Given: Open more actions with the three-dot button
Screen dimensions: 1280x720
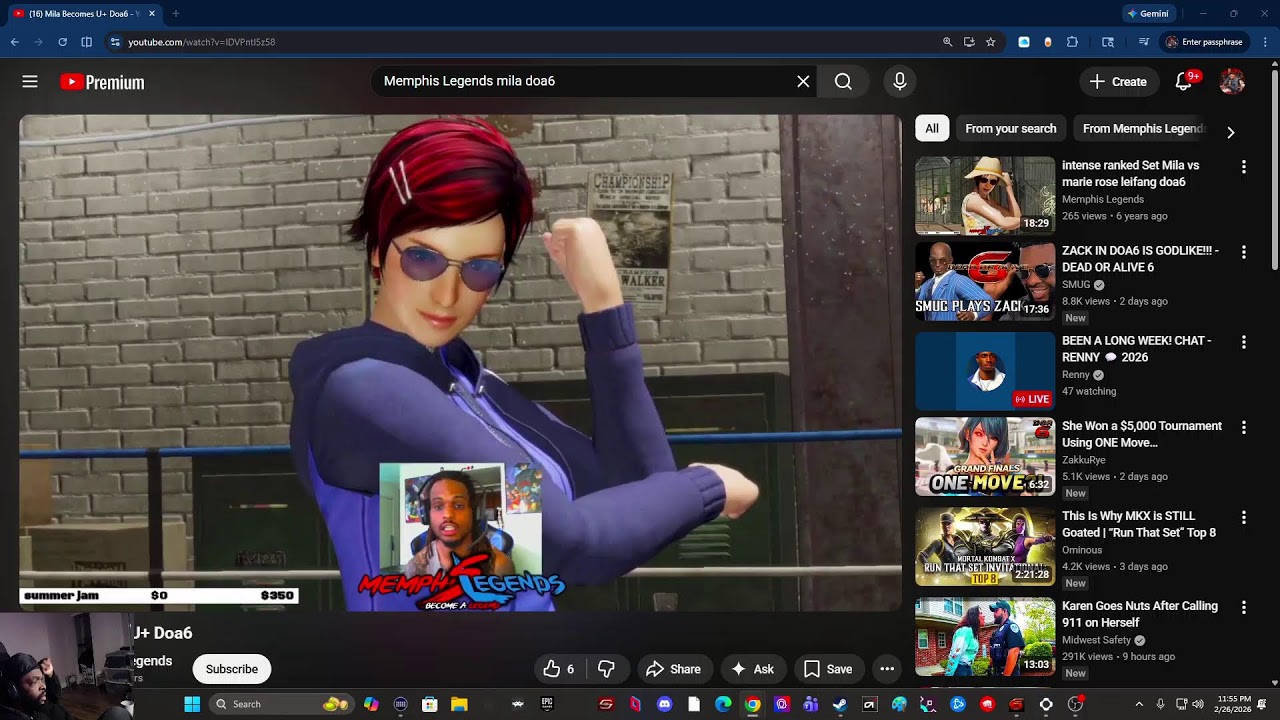Looking at the screenshot, I should pyautogui.click(x=887, y=669).
